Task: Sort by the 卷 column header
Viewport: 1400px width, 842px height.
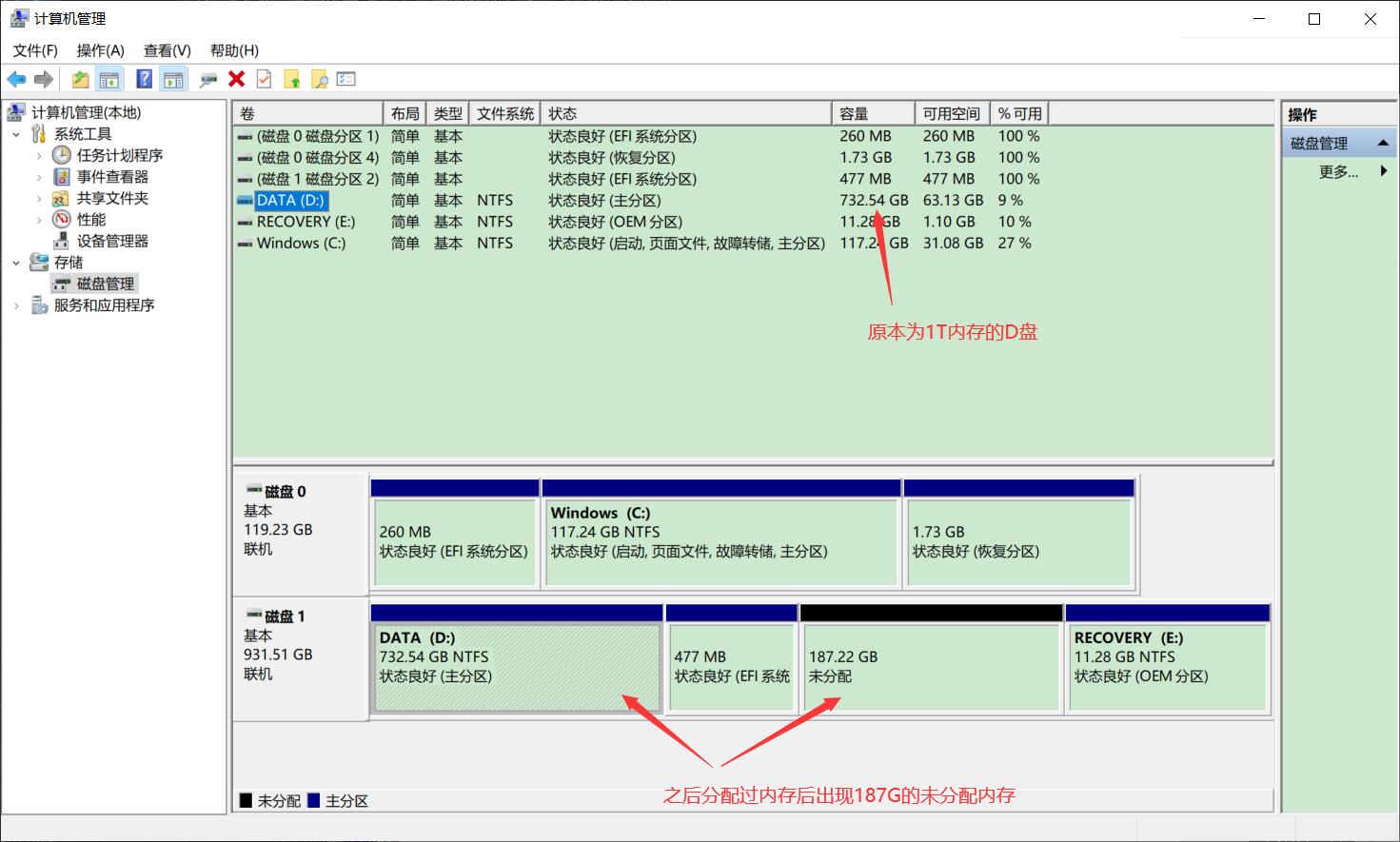Action: (x=308, y=113)
